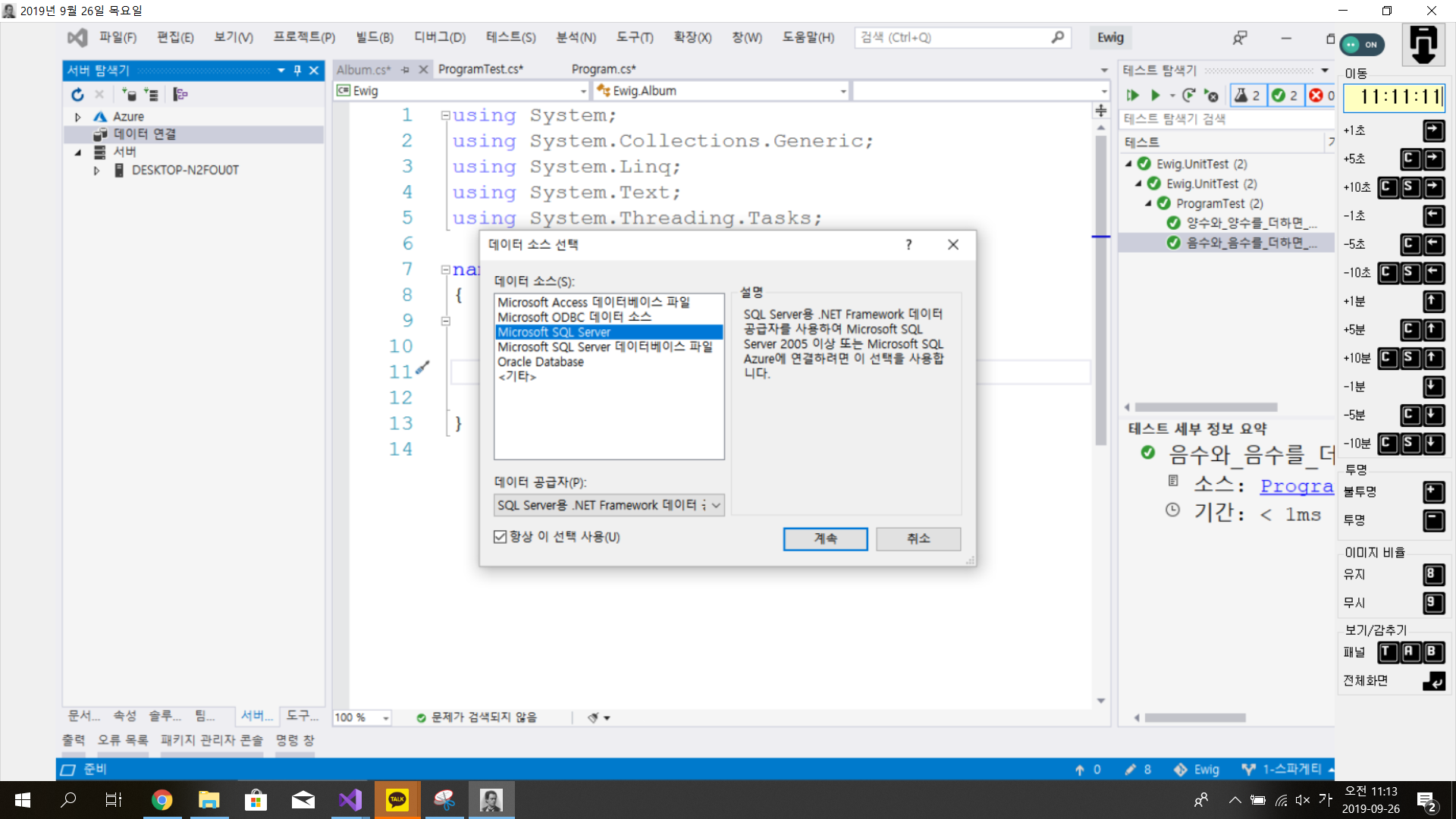Click the connect to database icon
The image size is (1456, 819).
pyautogui.click(x=128, y=95)
